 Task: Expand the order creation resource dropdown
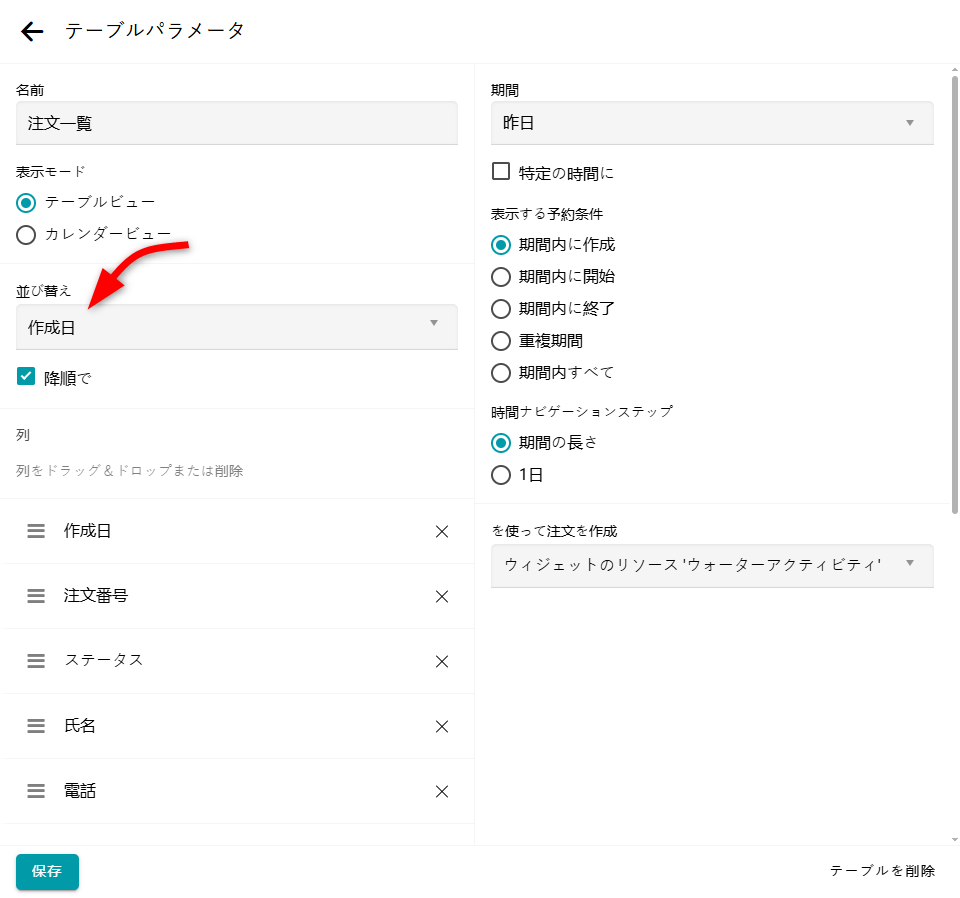(x=711, y=565)
